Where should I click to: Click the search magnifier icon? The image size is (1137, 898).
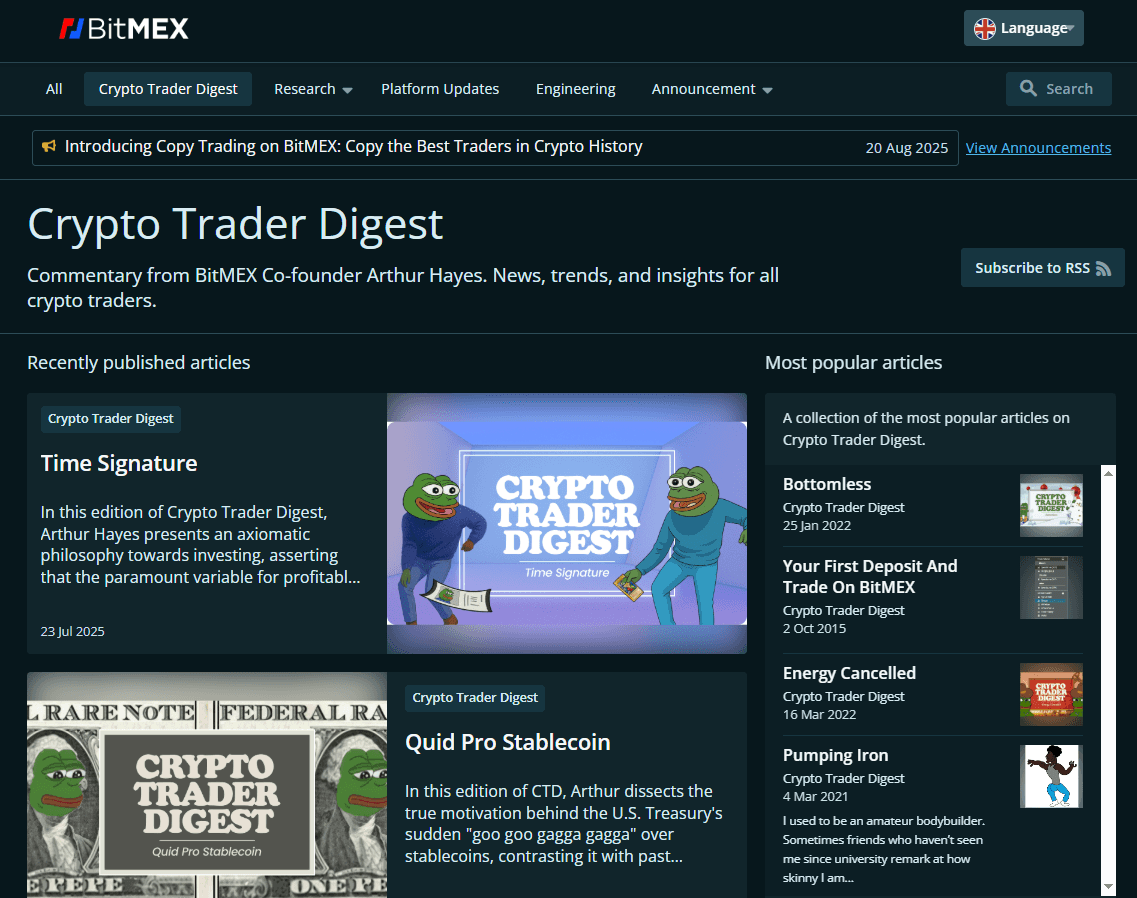1028,88
